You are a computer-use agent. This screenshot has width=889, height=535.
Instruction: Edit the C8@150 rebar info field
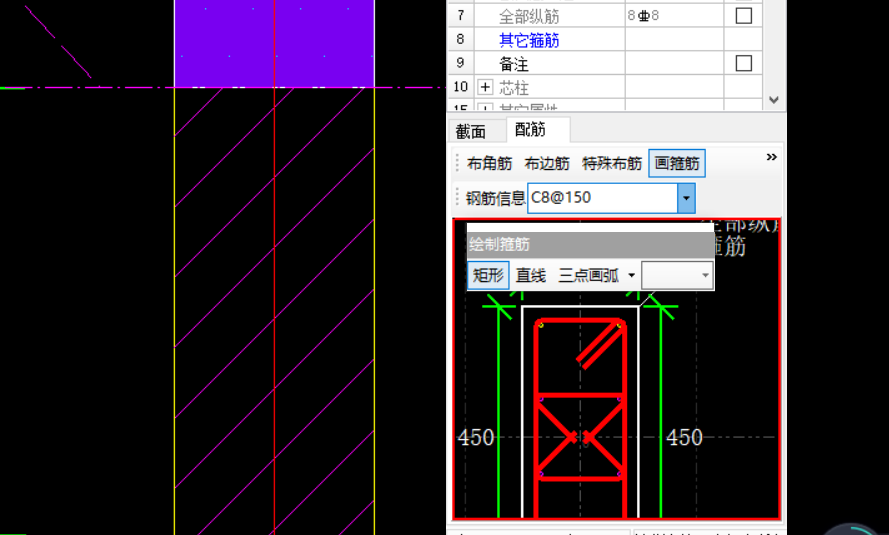coord(602,198)
